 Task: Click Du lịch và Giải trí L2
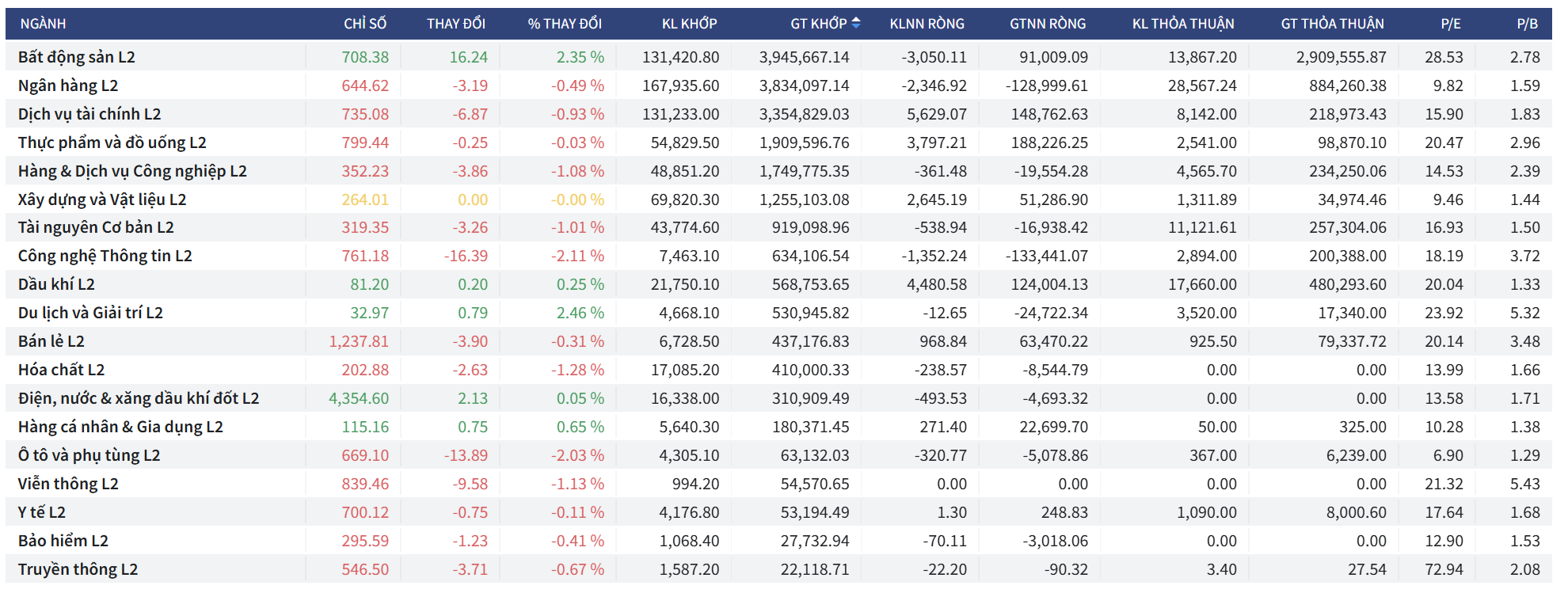coord(90,313)
